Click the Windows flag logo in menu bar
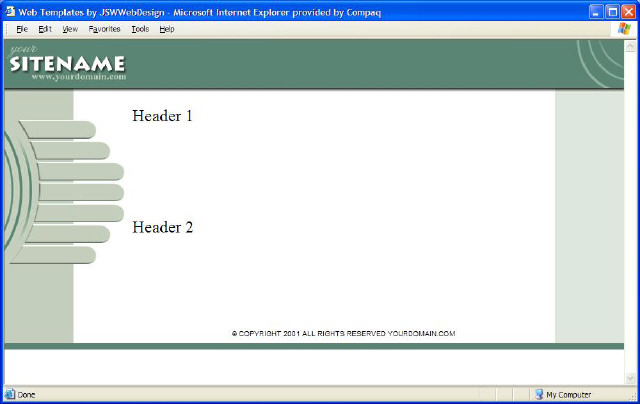This screenshot has width=640, height=404. (625, 29)
